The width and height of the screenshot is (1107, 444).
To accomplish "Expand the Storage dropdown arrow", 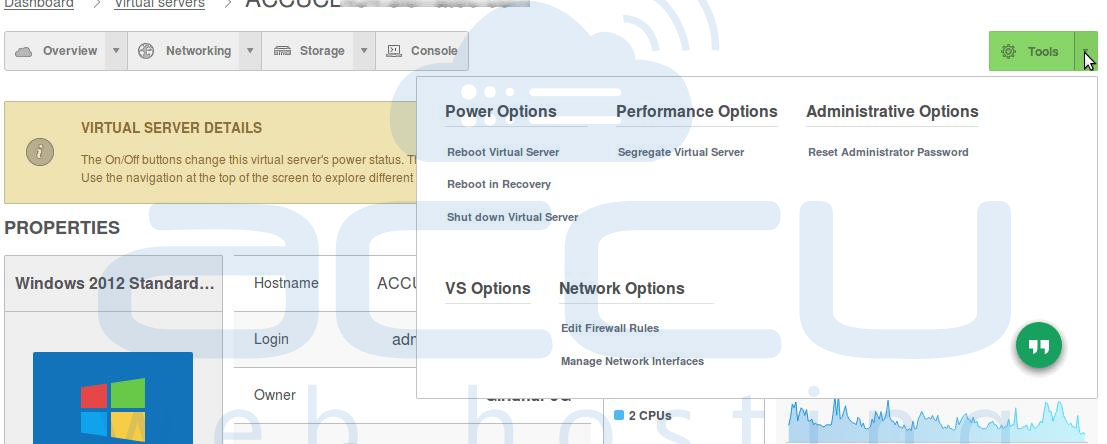I will (x=364, y=51).
